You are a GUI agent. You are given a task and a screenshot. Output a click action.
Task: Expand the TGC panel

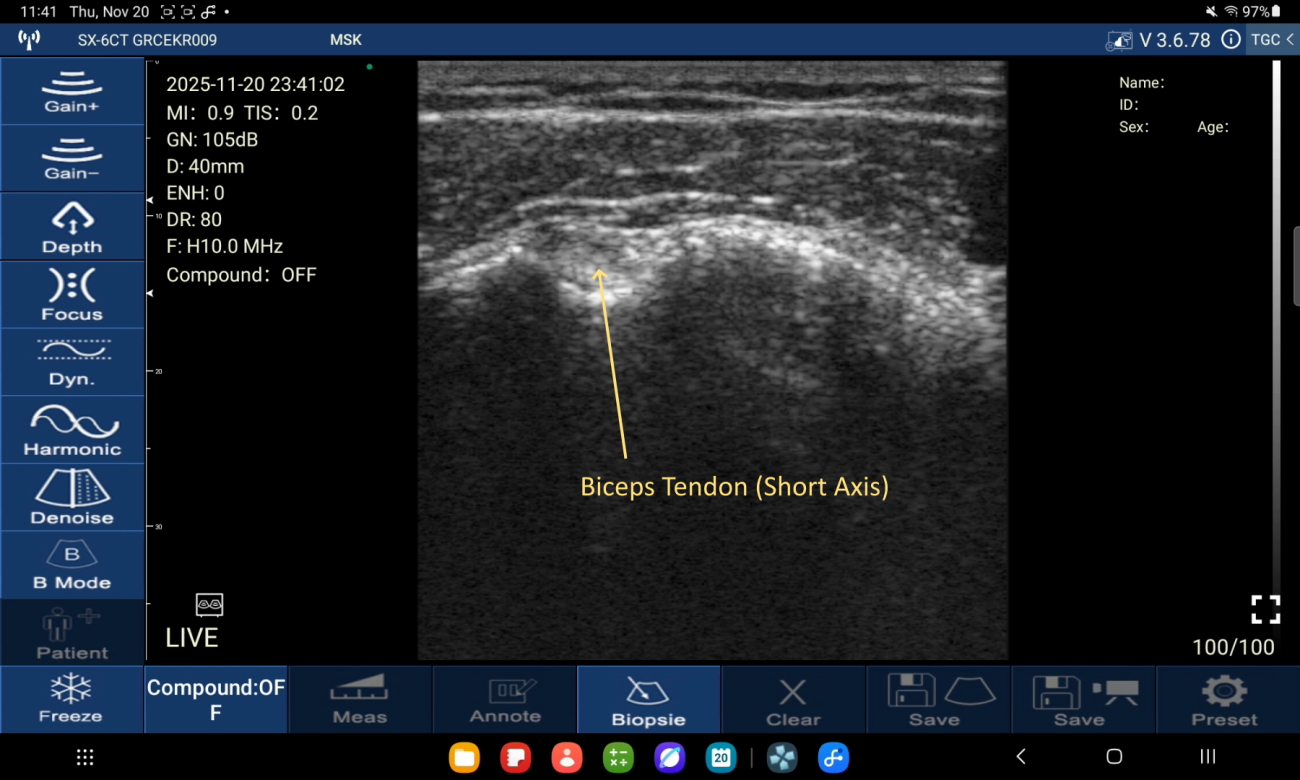pos(1272,40)
